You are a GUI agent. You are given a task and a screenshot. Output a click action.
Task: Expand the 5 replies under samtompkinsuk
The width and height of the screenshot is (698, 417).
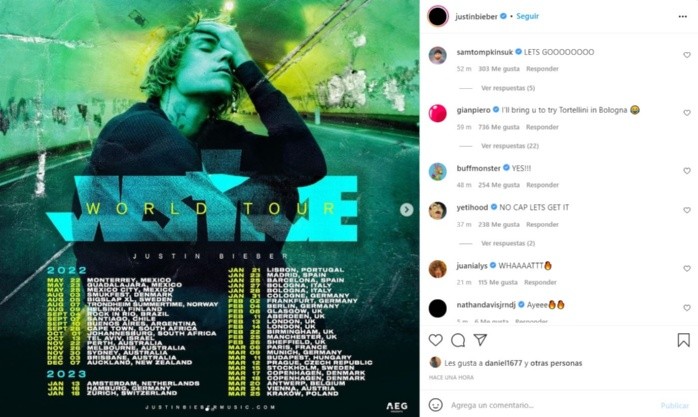(x=508, y=88)
